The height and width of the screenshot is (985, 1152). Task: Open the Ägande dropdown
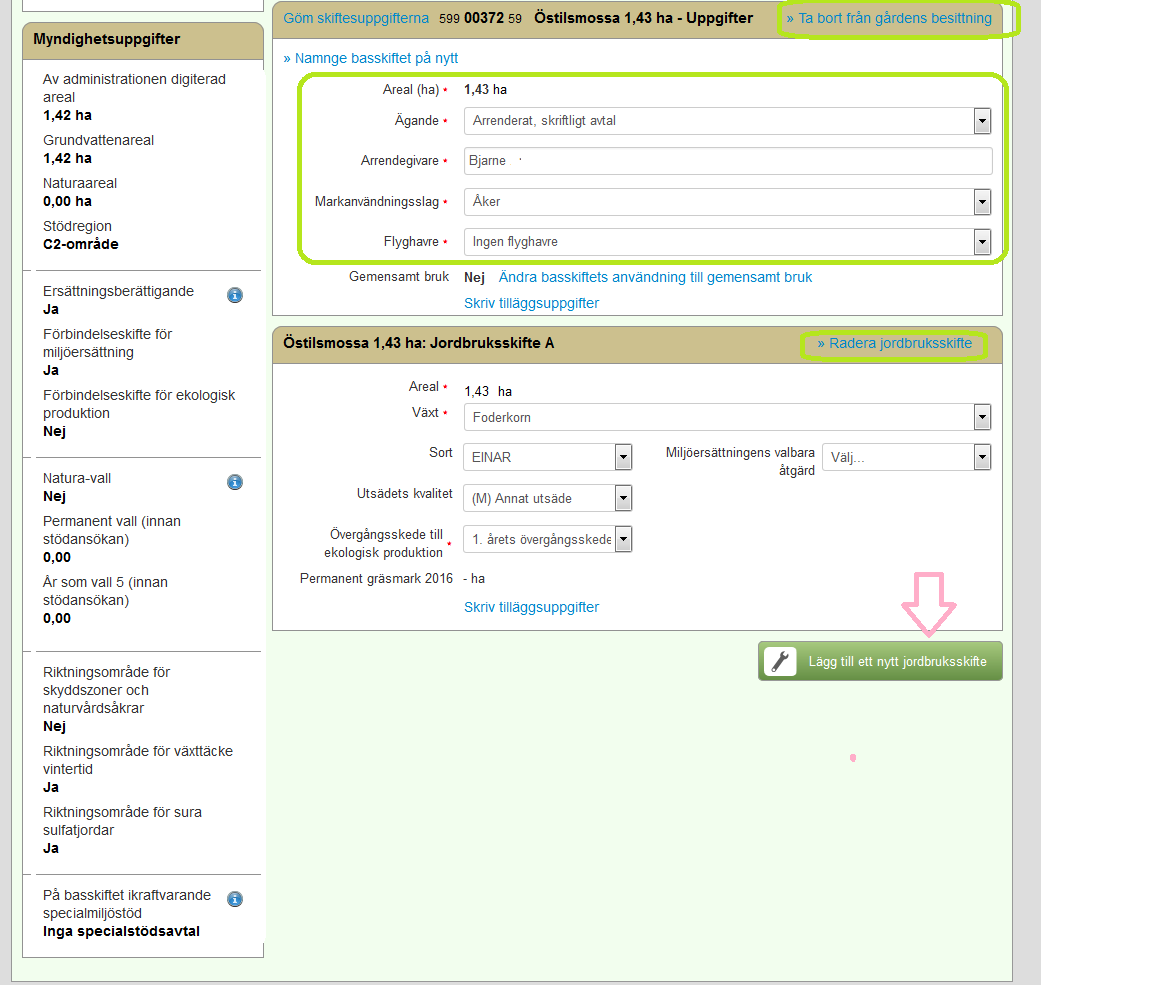[x=727, y=120]
